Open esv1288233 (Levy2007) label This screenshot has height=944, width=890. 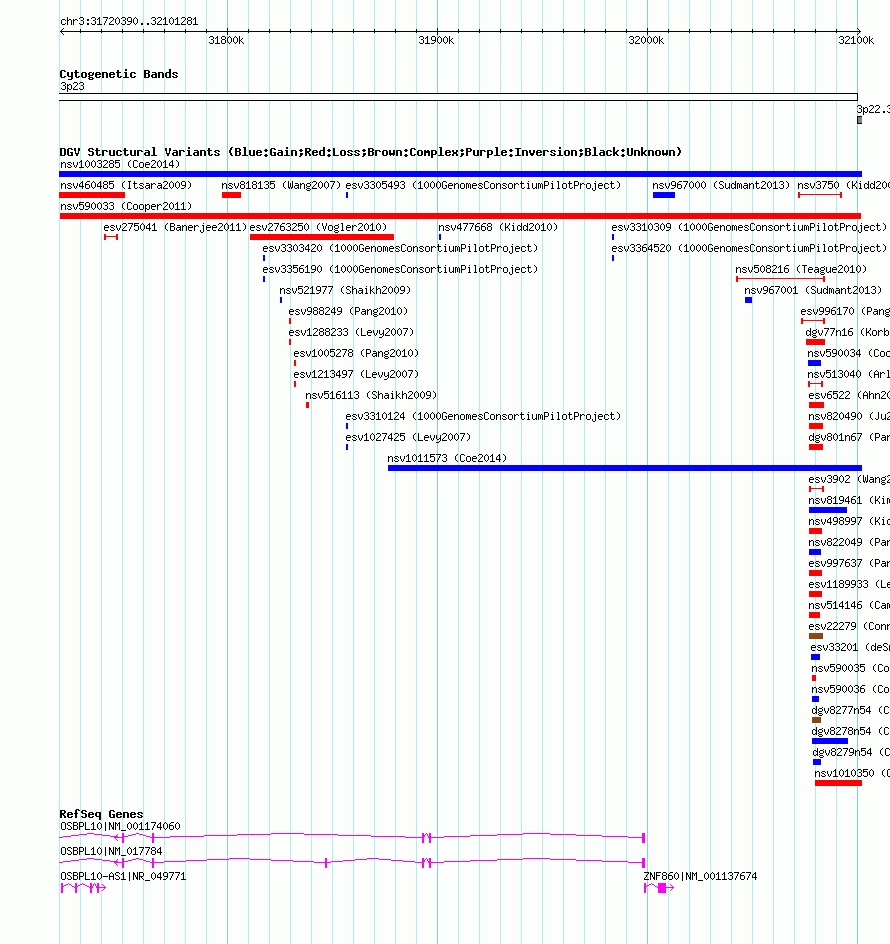pos(351,333)
